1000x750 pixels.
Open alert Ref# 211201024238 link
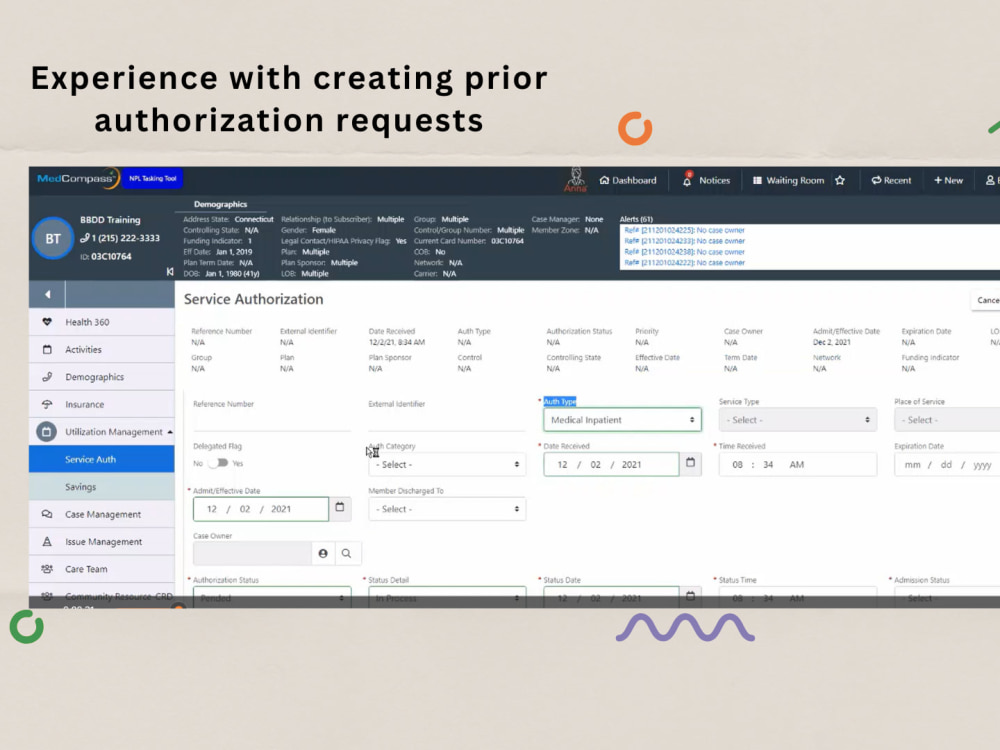684,252
